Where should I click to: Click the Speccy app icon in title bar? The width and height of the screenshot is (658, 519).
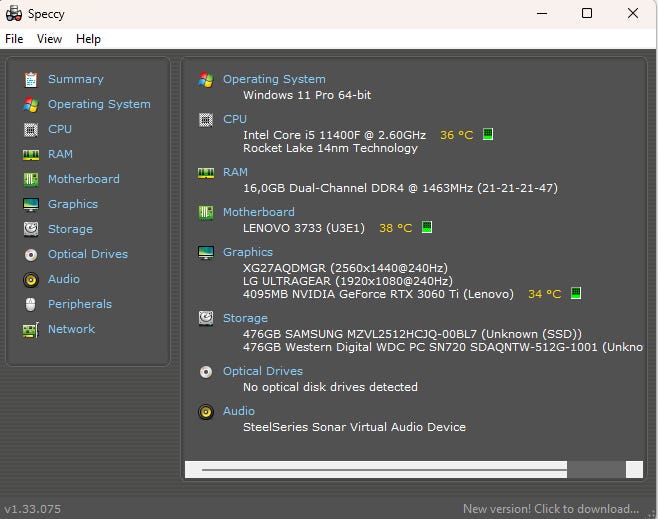click(14, 13)
